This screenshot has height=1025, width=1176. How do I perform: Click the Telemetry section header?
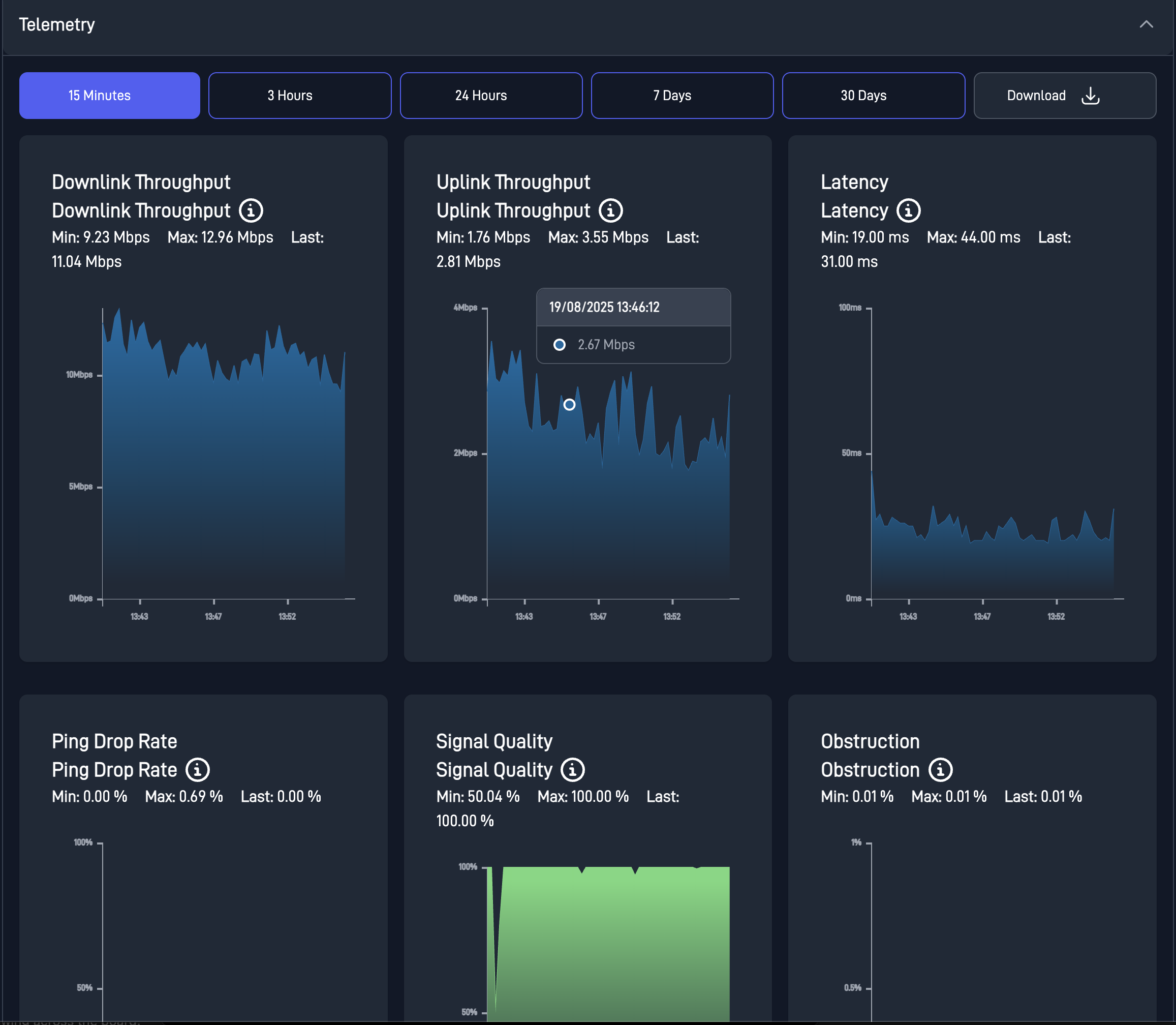click(x=56, y=24)
